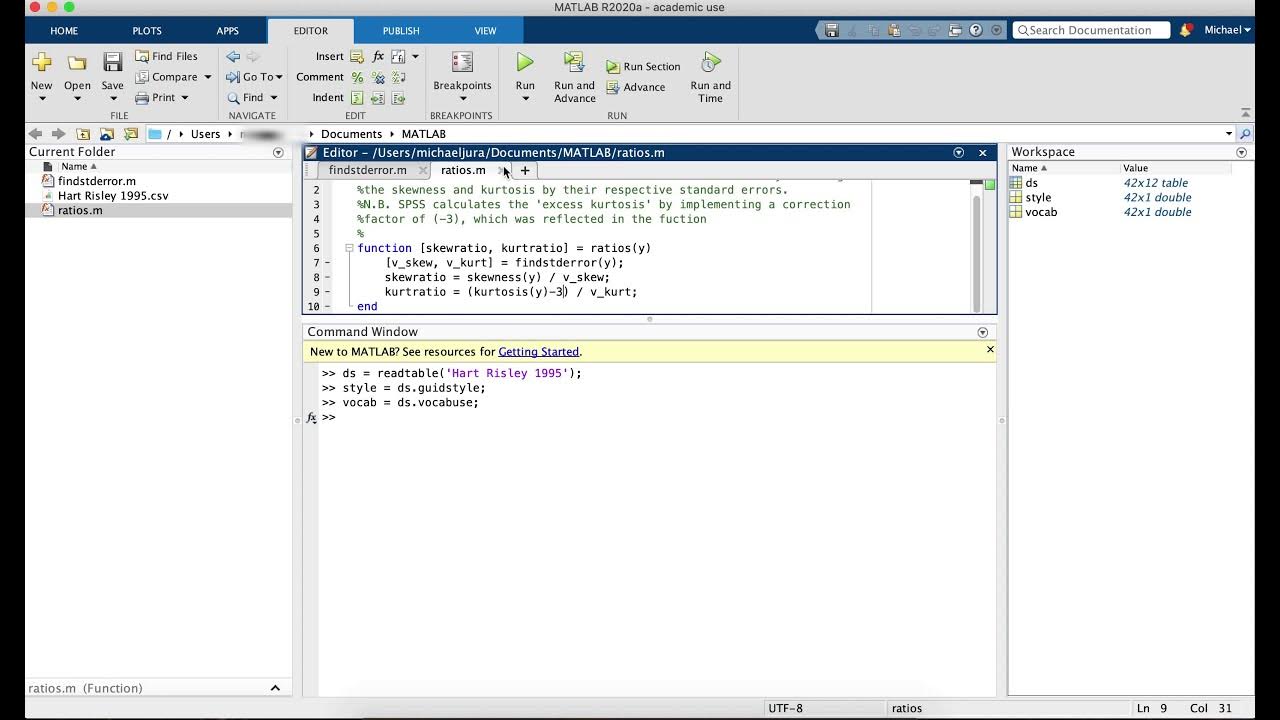The height and width of the screenshot is (720, 1280).
Task: Click Find Files in the File group
Action: click(x=166, y=56)
